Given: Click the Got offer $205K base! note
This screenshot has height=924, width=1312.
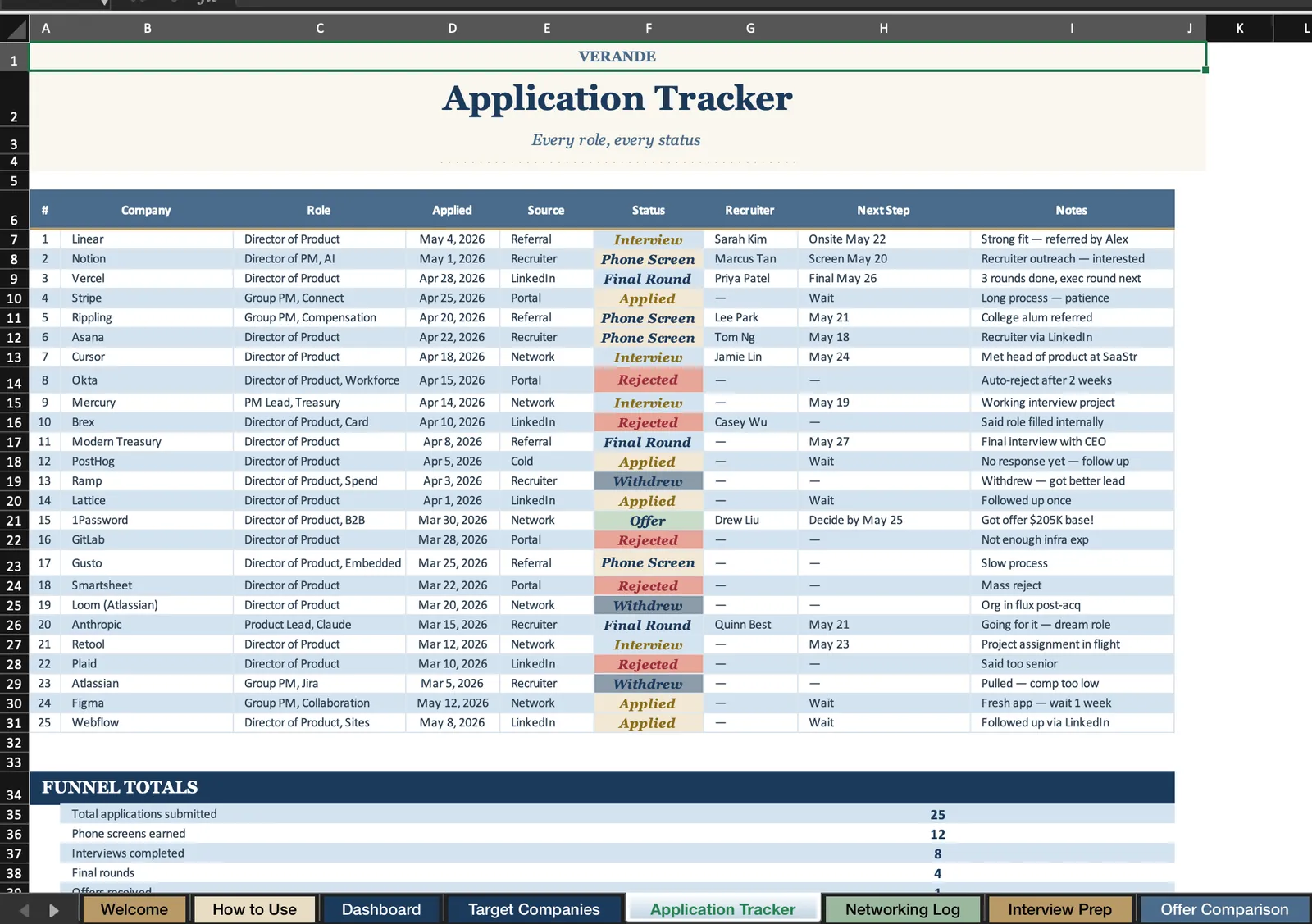Looking at the screenshot, I should (x=1072, y=521).
